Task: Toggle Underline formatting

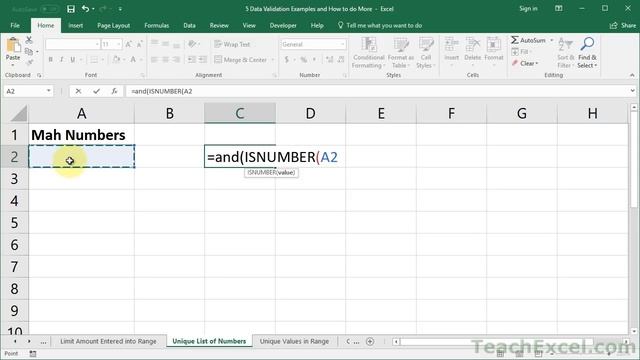Action: (x=73, y=60)
